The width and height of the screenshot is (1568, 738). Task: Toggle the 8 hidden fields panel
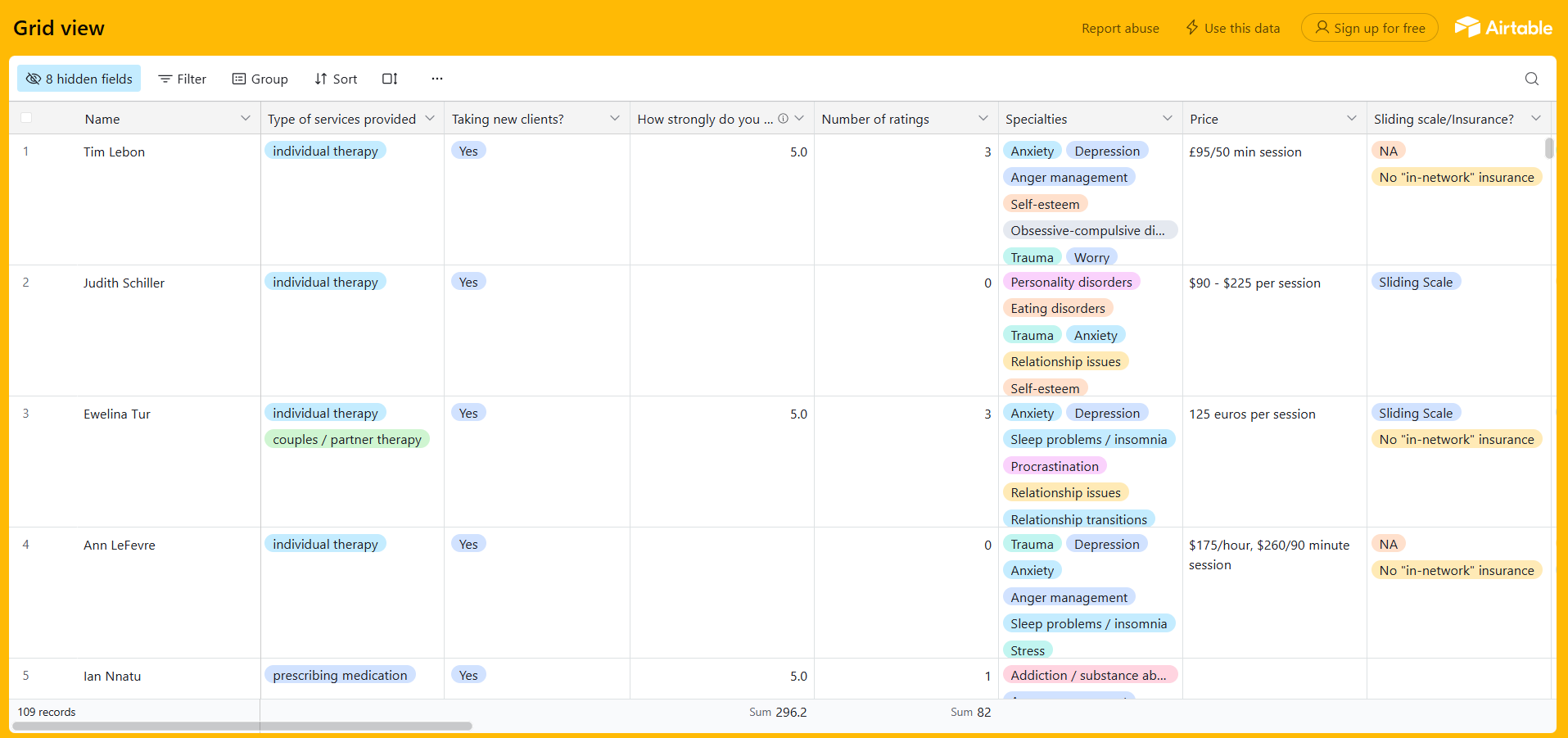point(79,79)
